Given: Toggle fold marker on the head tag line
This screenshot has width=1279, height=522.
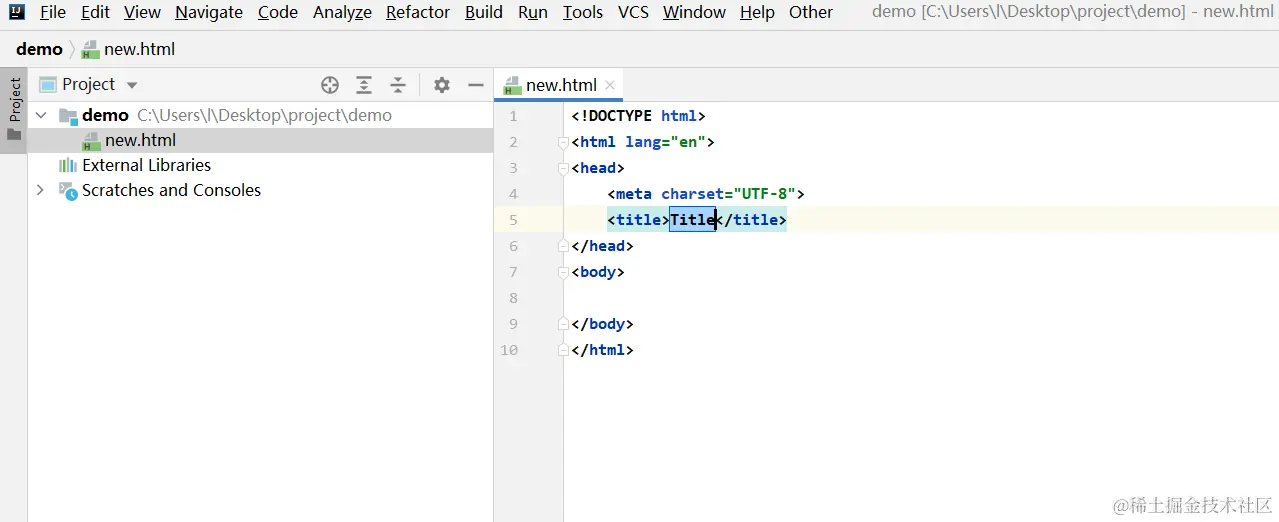Looking at the screenshot, I should 563,168.
